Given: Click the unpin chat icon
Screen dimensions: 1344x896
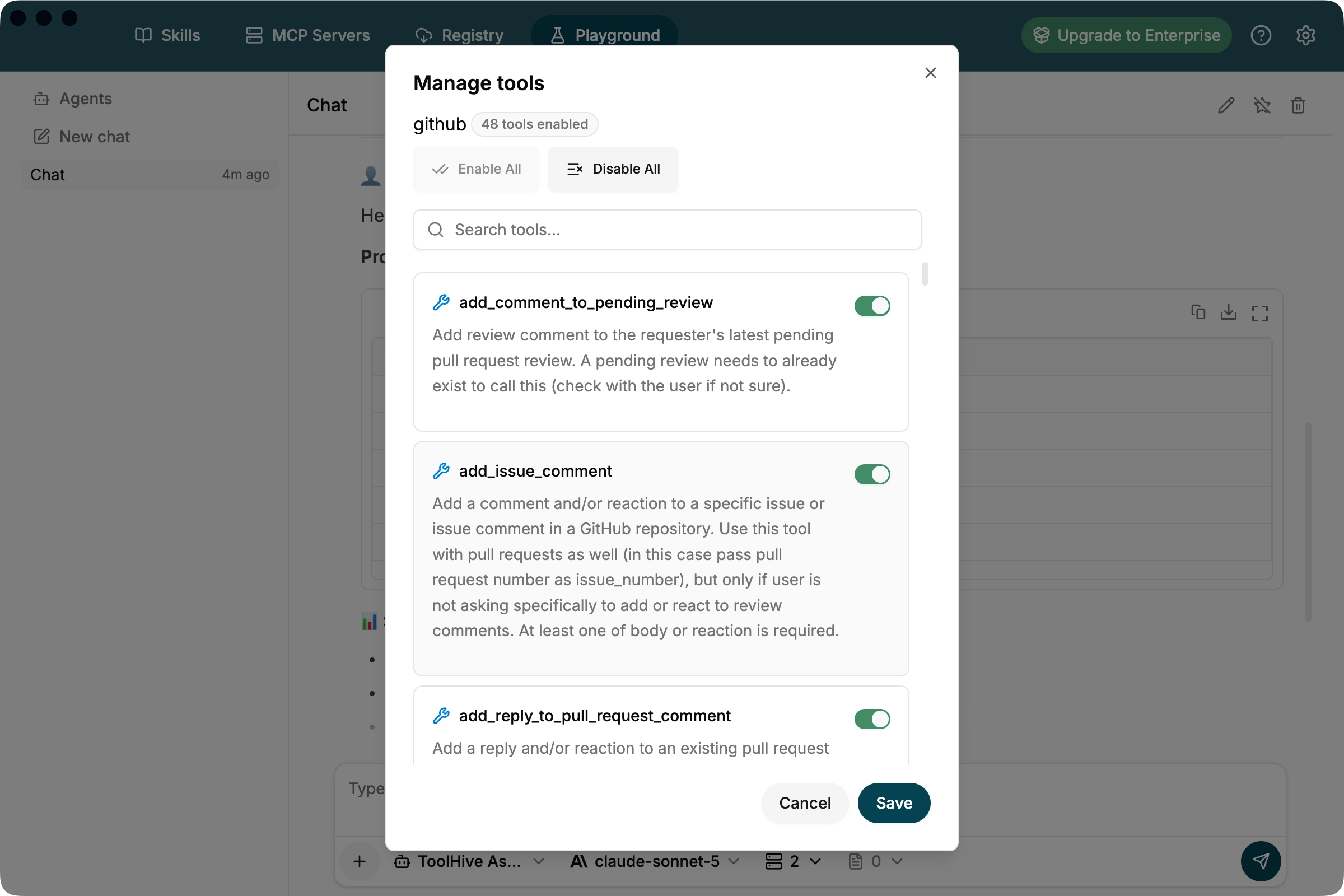Looking at the screenshot, I should [x=1262, y=105].
